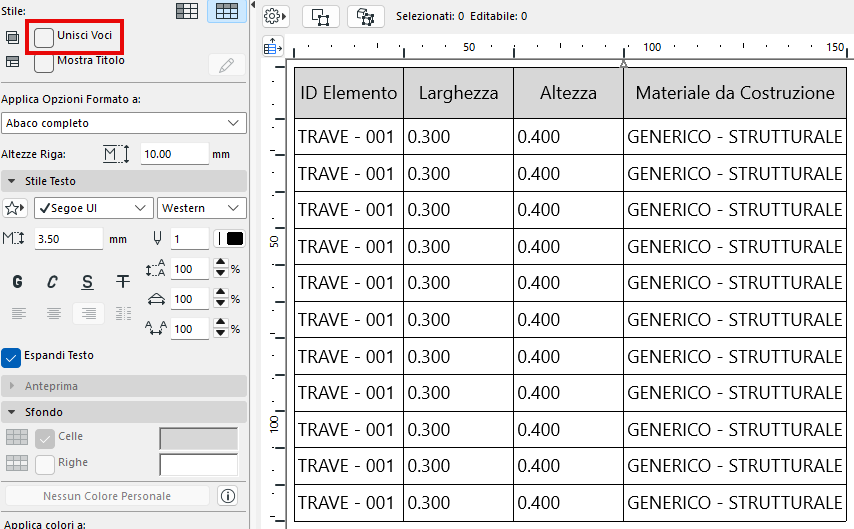This screenshot has width=854, height=529.
Task: Click the merge items icon beside Unisci Voci
Action: click(x=13, y=37)
